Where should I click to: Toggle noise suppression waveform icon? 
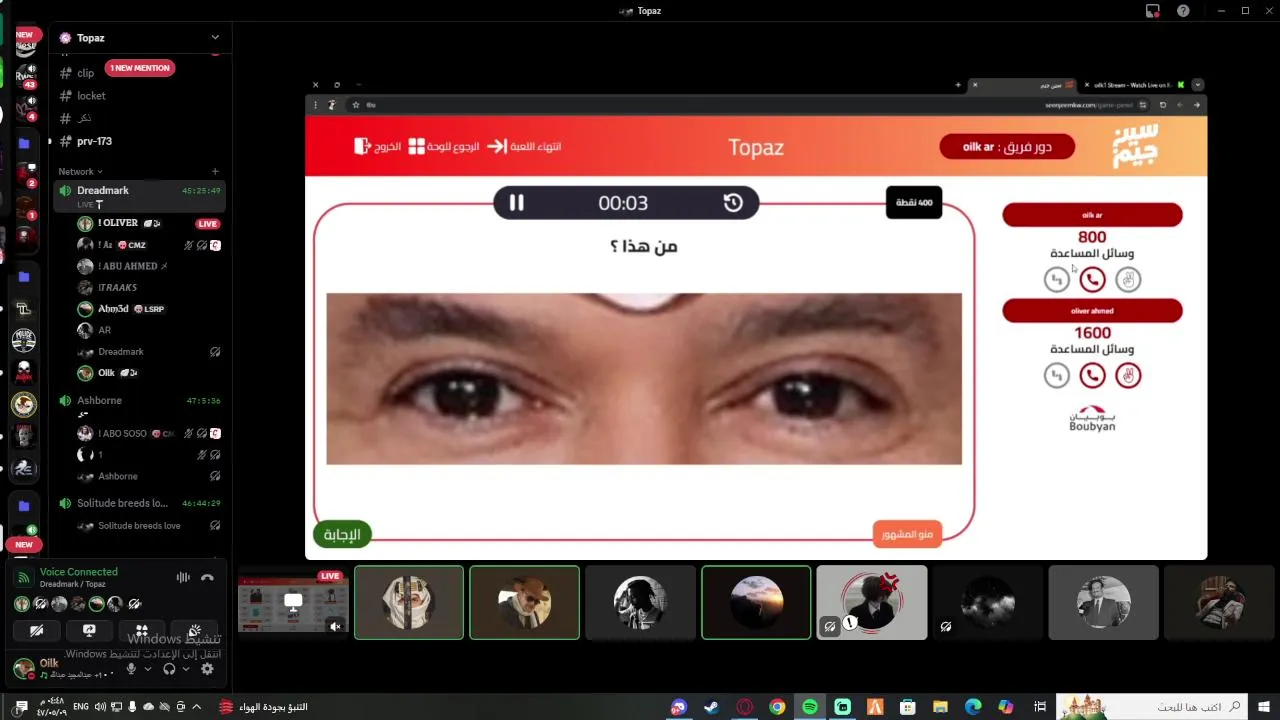click(183, 577)
